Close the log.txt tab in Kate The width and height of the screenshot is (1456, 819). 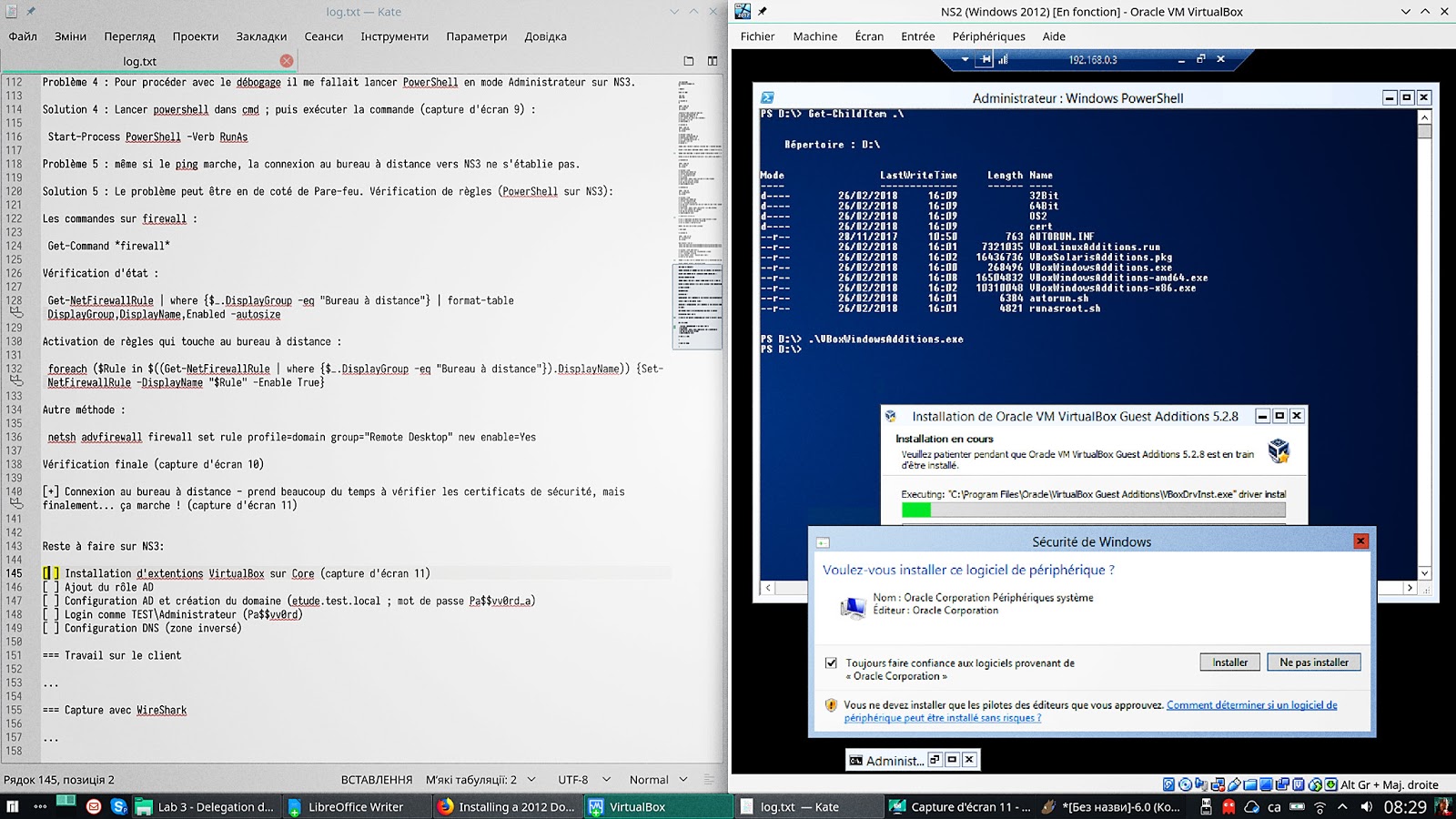pyautogui.click(x=287, y=61)
